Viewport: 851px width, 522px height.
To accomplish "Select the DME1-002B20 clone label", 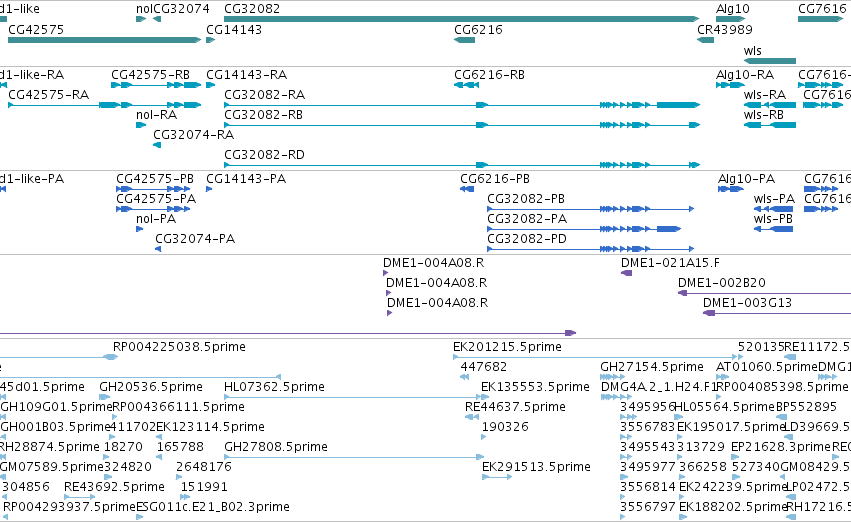I will [x=721, y=283].
